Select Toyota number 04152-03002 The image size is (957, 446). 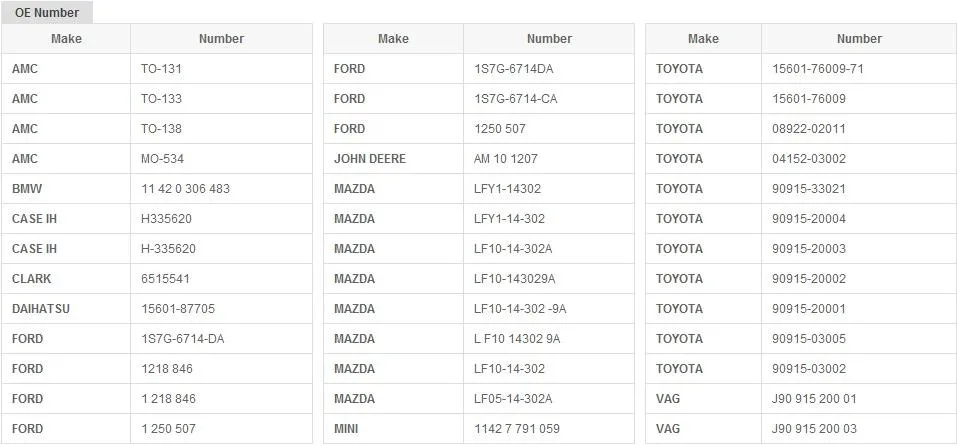(x=859, y=159)
